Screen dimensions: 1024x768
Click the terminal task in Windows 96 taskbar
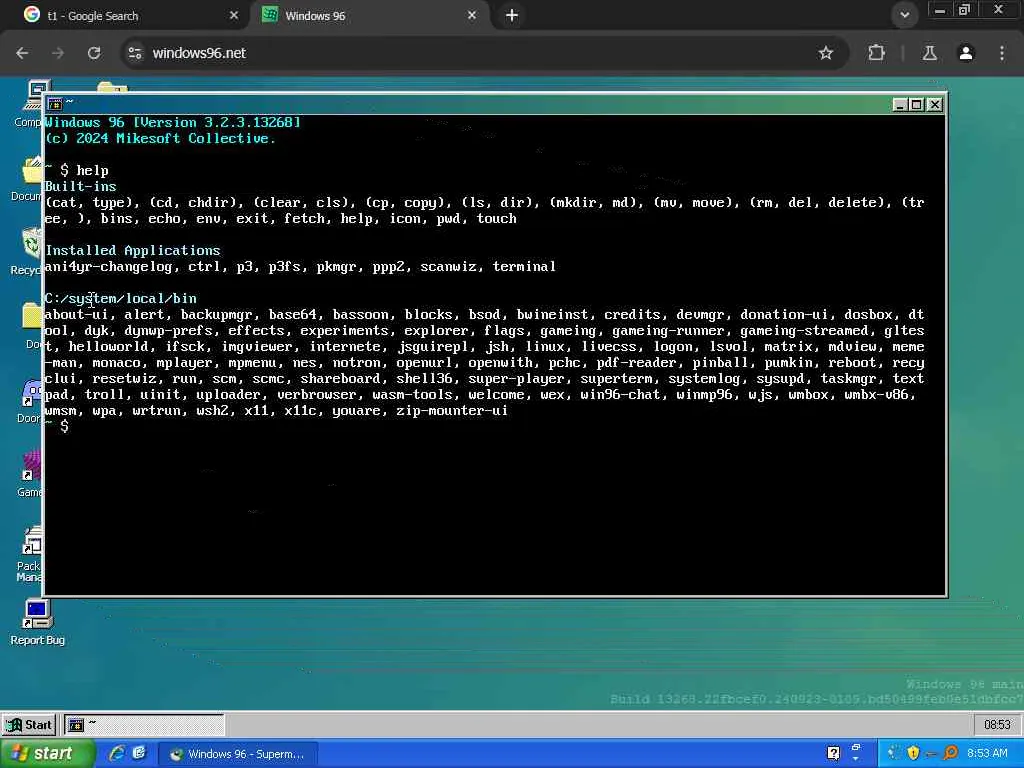click(144, 725)
